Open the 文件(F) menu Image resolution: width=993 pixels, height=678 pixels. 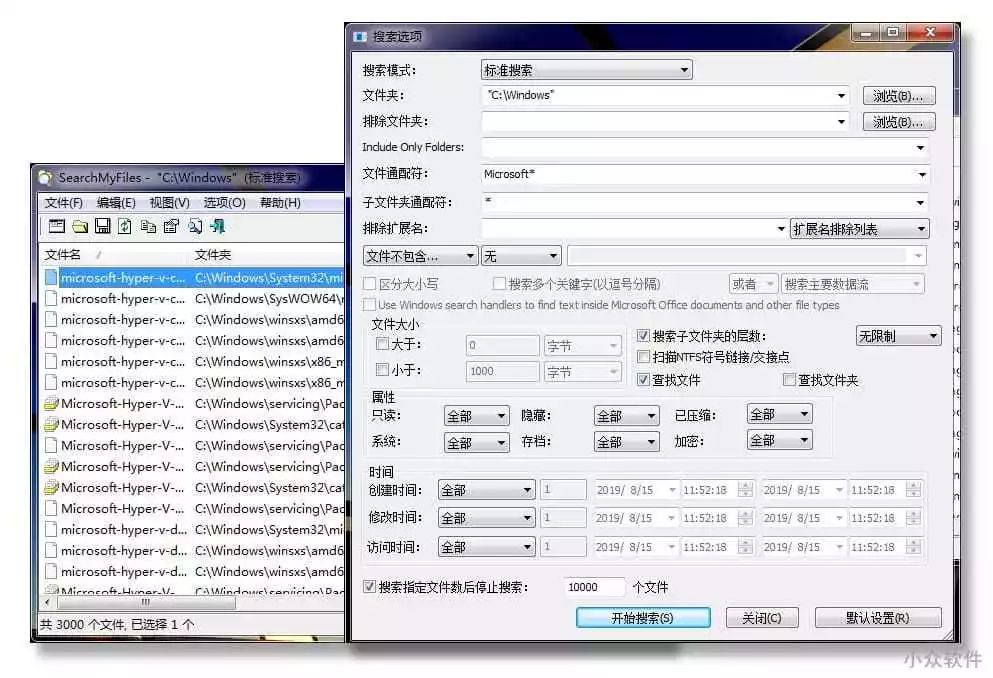coord(63,203)
